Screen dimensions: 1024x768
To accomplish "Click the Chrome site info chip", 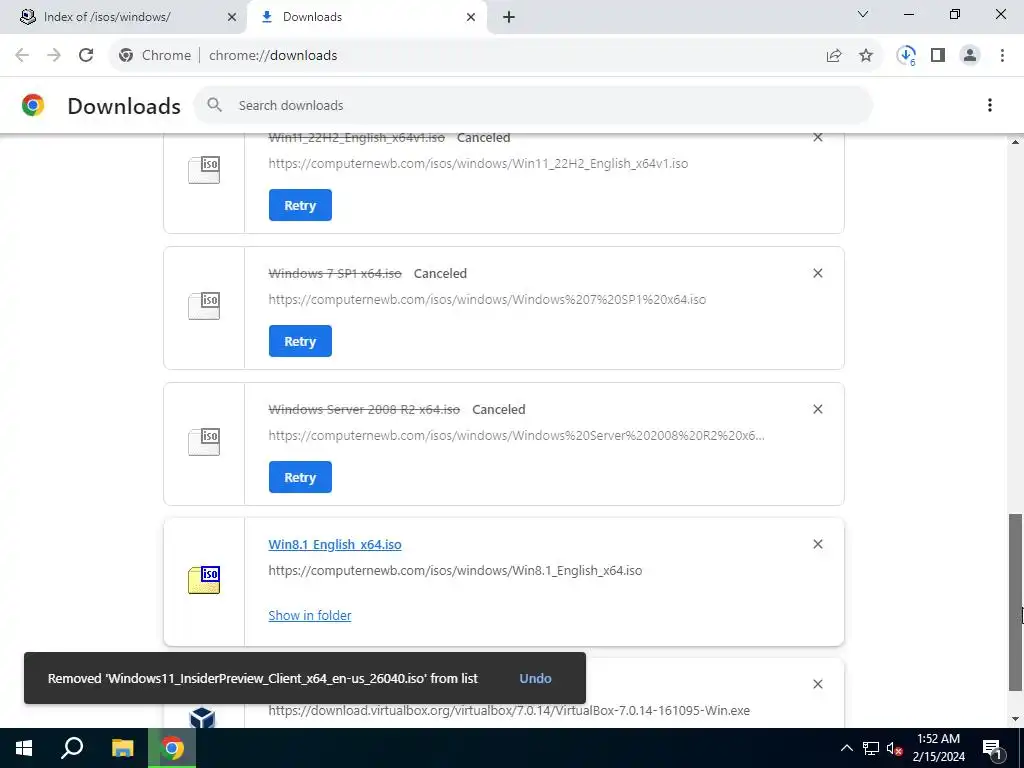I will click(x=155, y=56).
